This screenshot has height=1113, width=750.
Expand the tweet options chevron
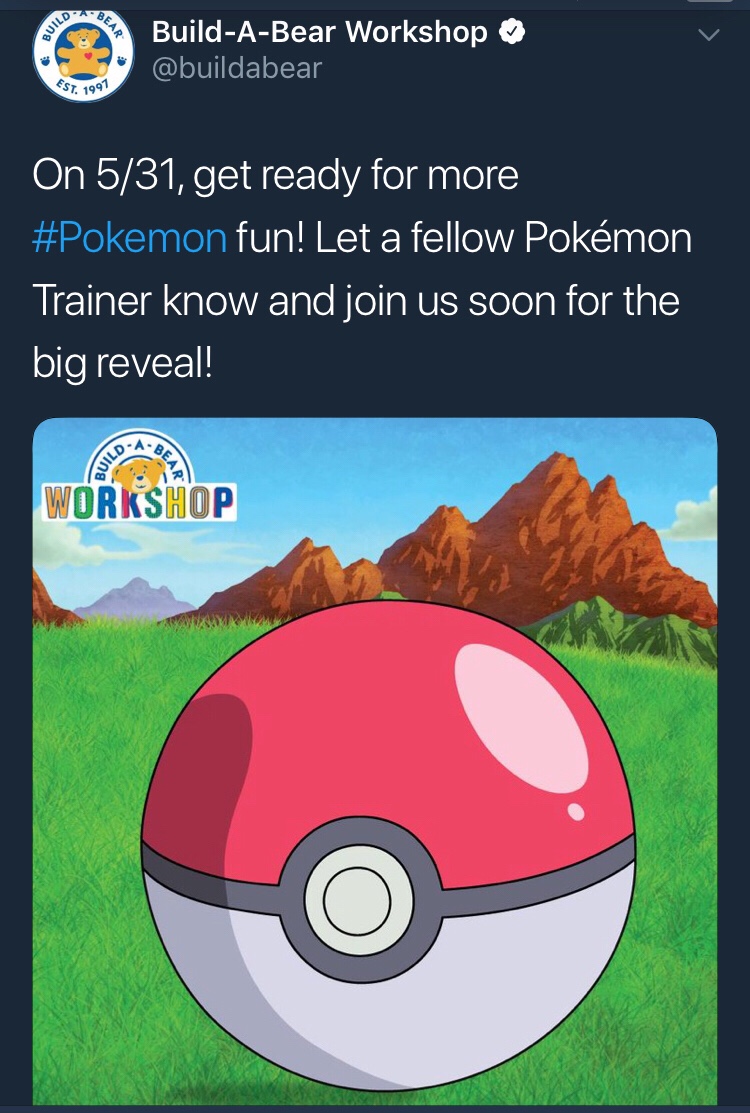click(709, 34)
